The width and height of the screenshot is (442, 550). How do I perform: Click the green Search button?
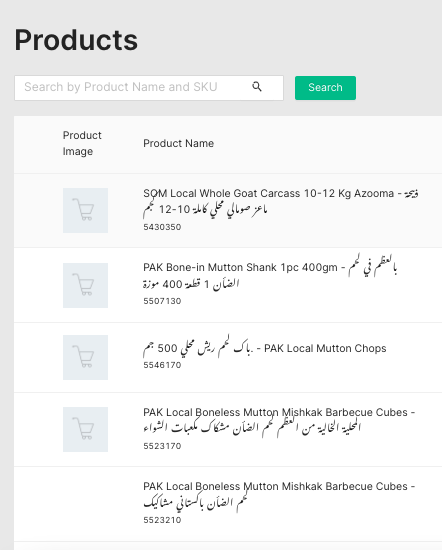[x=325, y=88]
